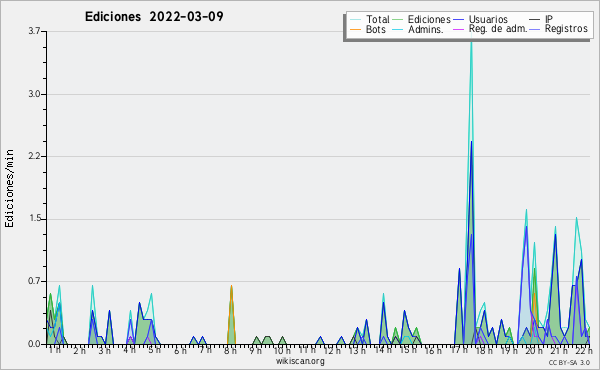Image resolution: width=600 pixels, height=370 pixels.
Task: Click the '8 h' x-axis label
Action: 230,351
